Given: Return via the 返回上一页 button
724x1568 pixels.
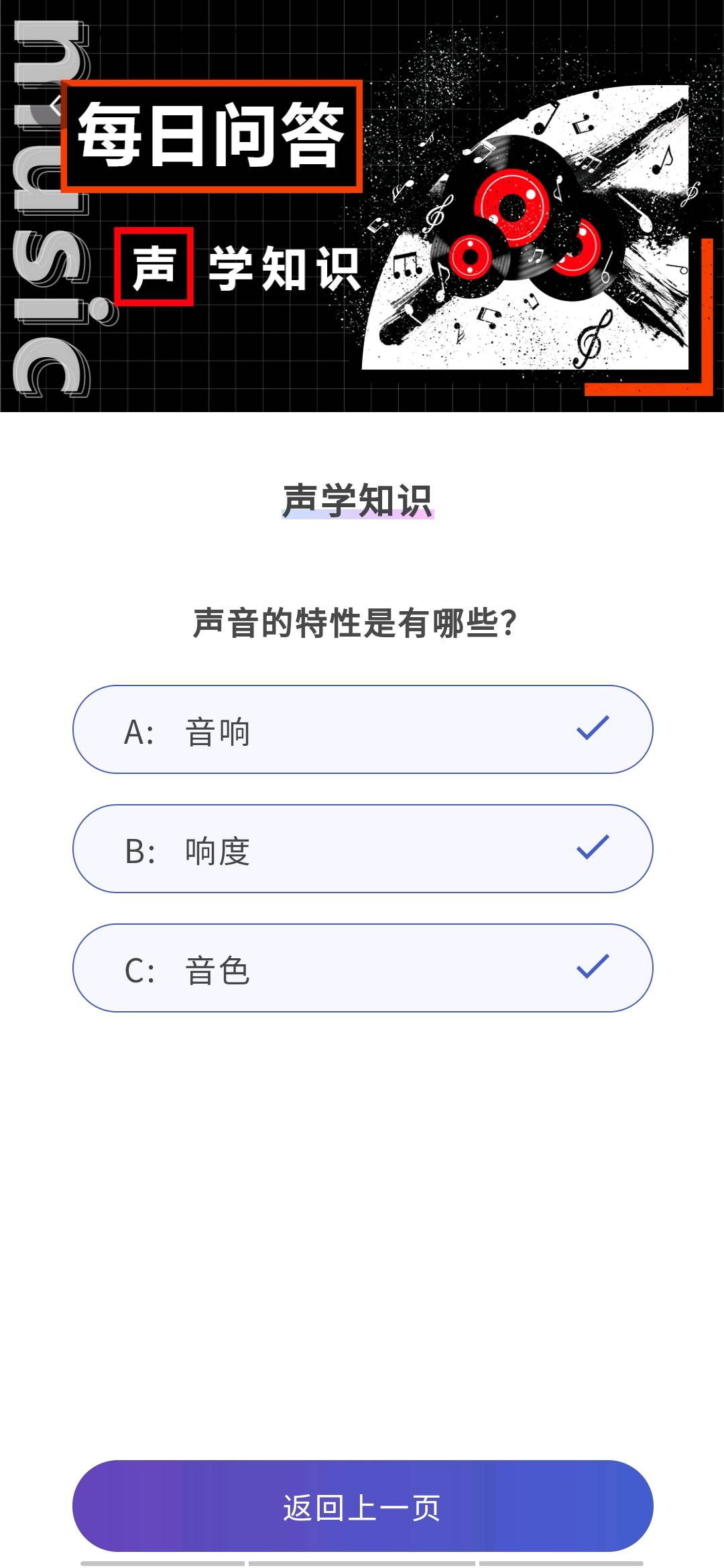Looking at the screenshot, I should (363, 1506).
